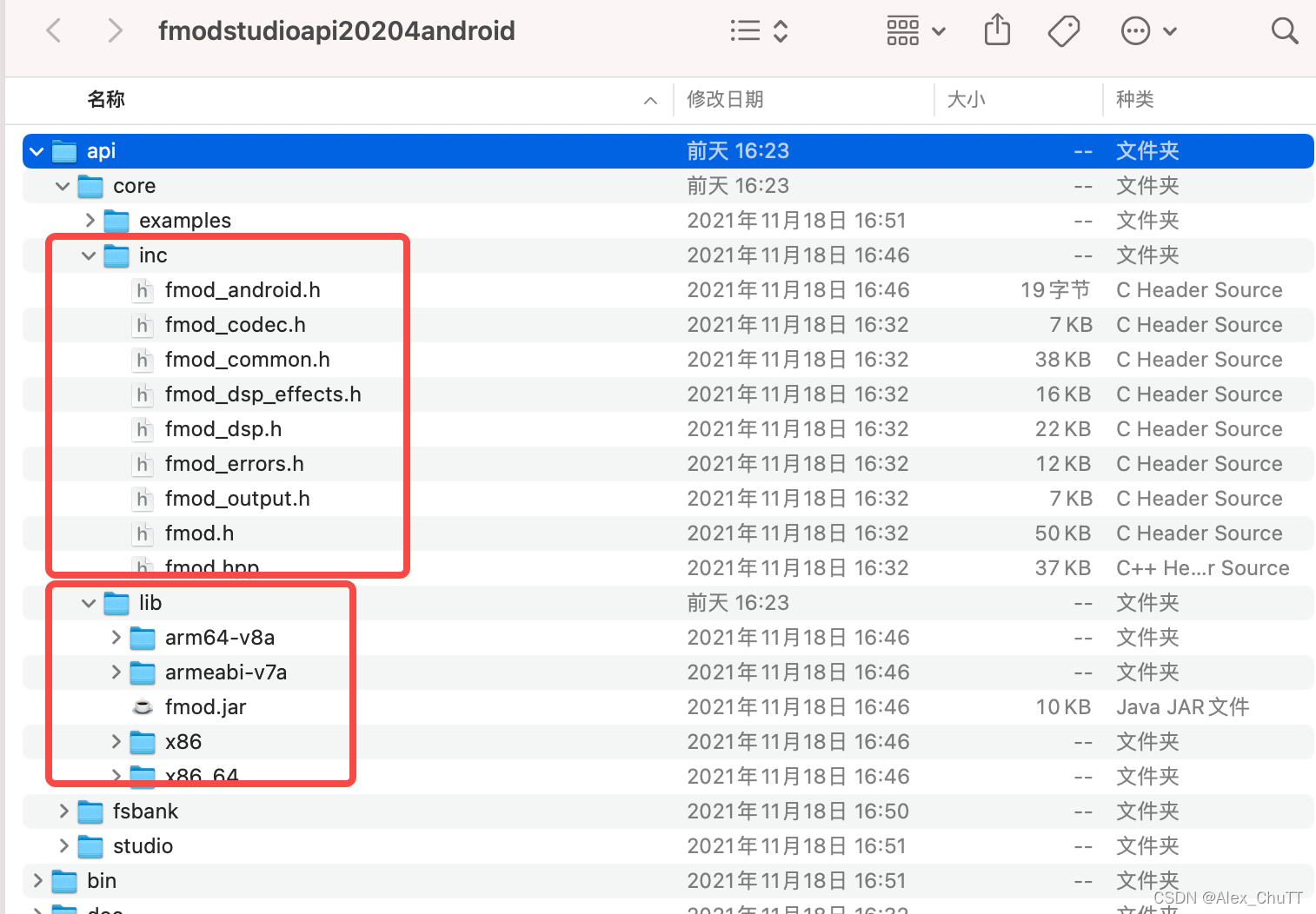
Task: Select the fmod_common.h file name
Action: click(248, 360)
